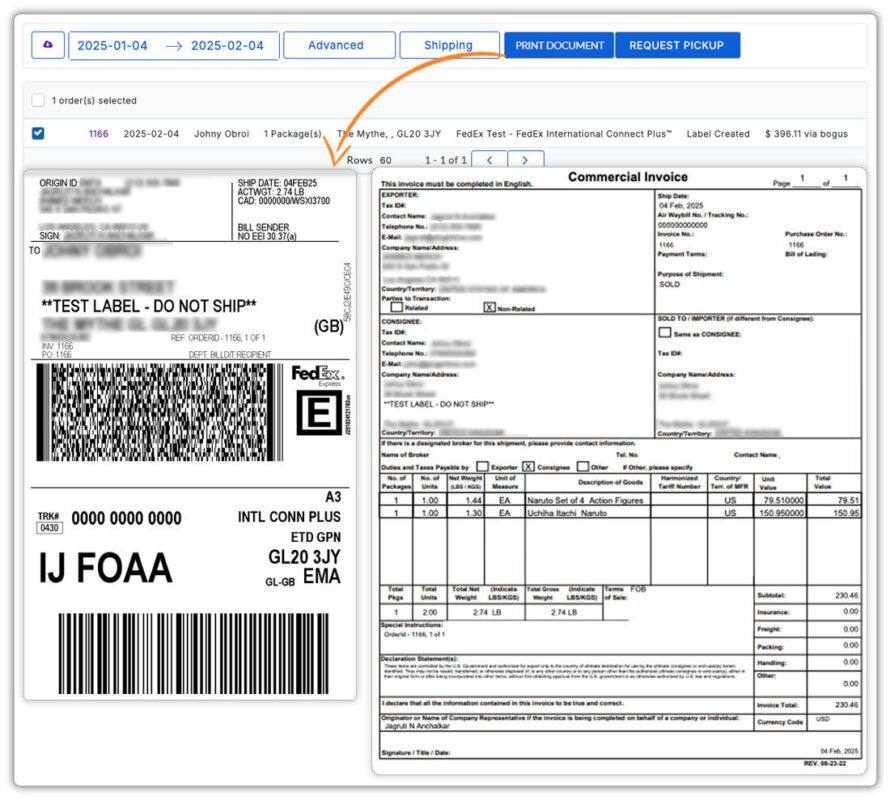Click the "The Mythe, , GL20 3JY" address cell
Image resolution: width=890 pixels, height=800 pixels.
[x=389, y=134]
